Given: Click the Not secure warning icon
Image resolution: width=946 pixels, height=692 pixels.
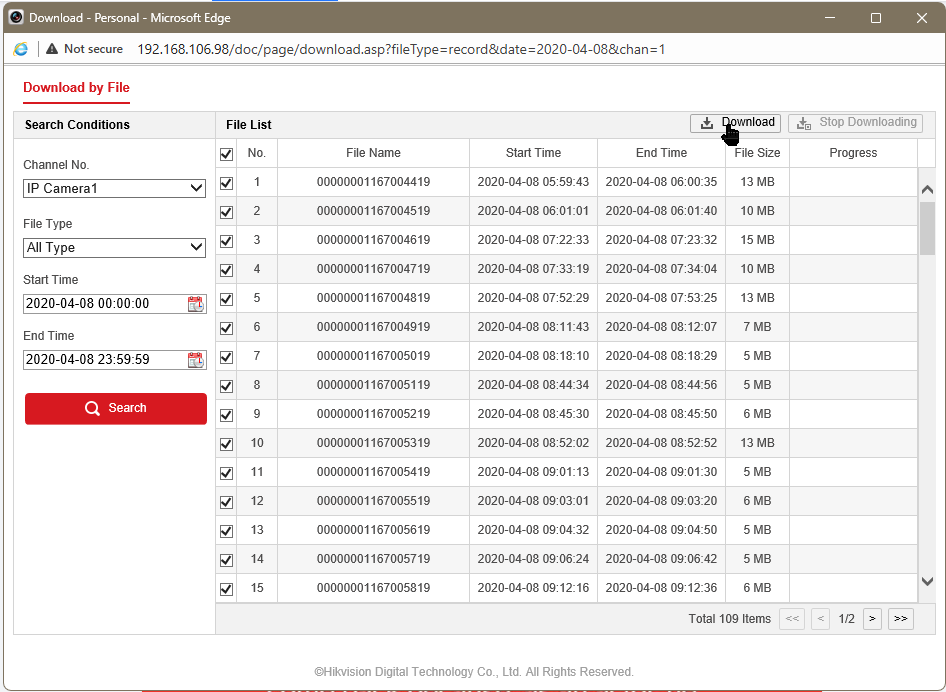Looking at the screenshot, I should [52, 49].
